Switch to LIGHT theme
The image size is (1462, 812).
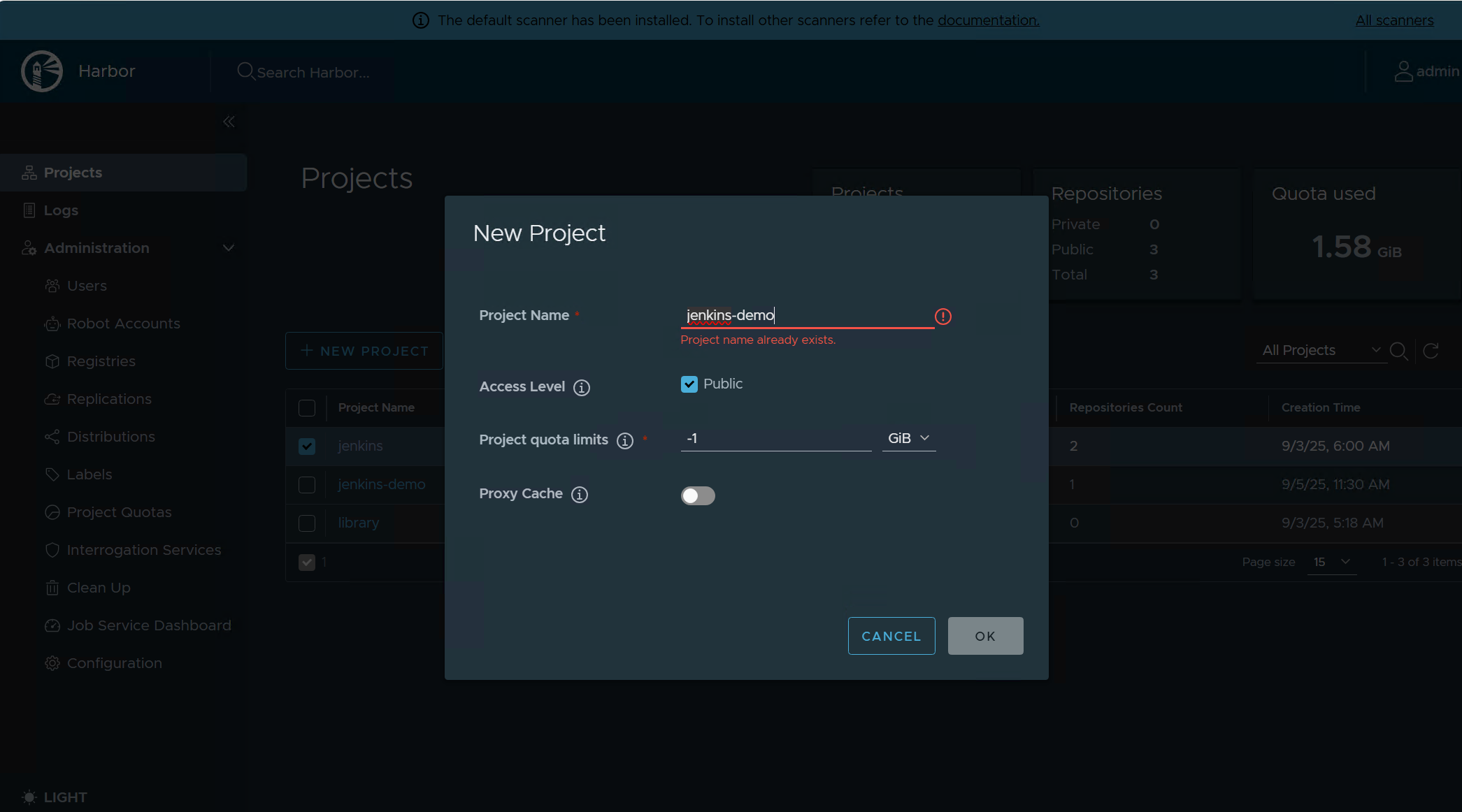55,797
